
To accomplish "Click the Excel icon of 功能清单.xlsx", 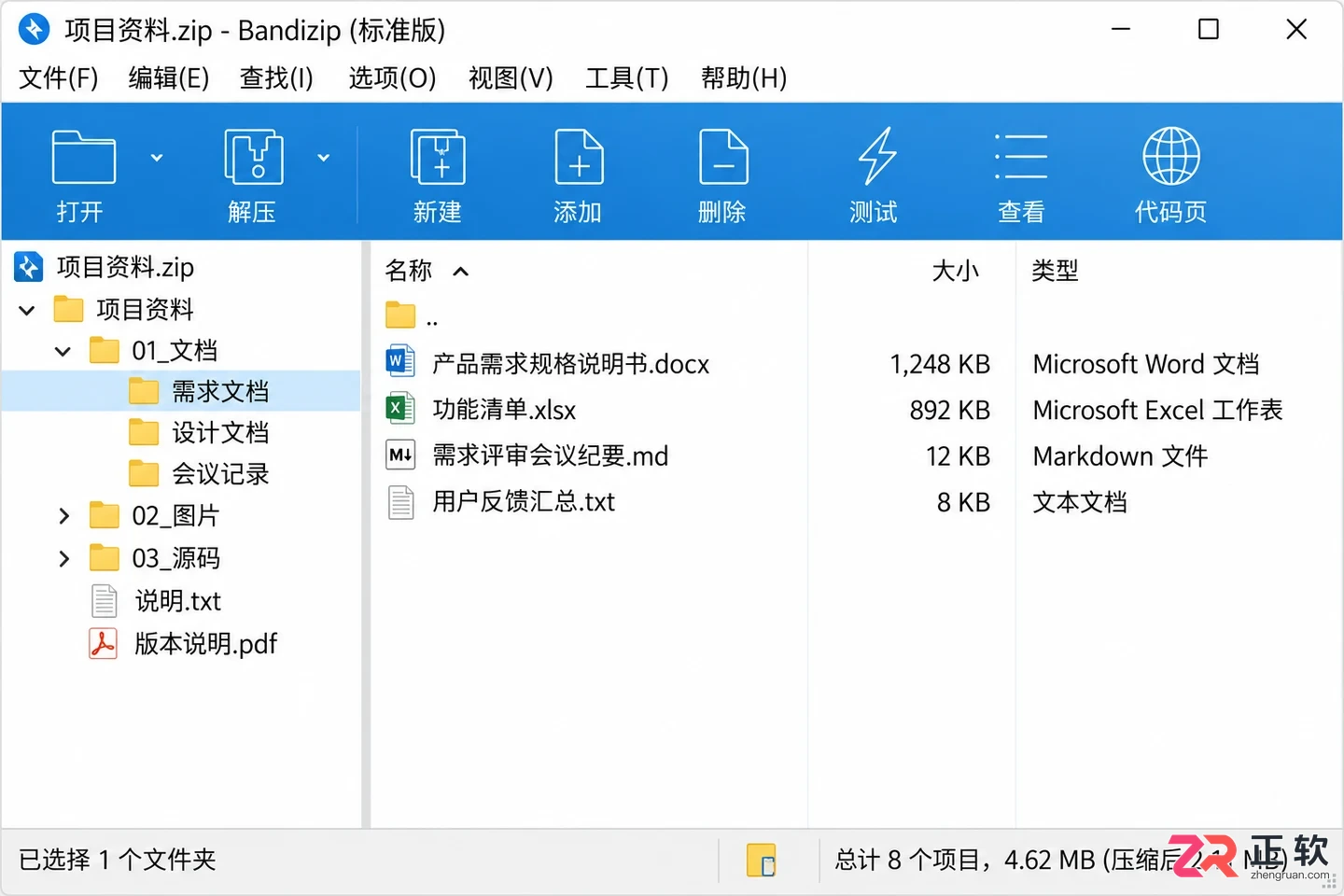I will coord(400,408).
